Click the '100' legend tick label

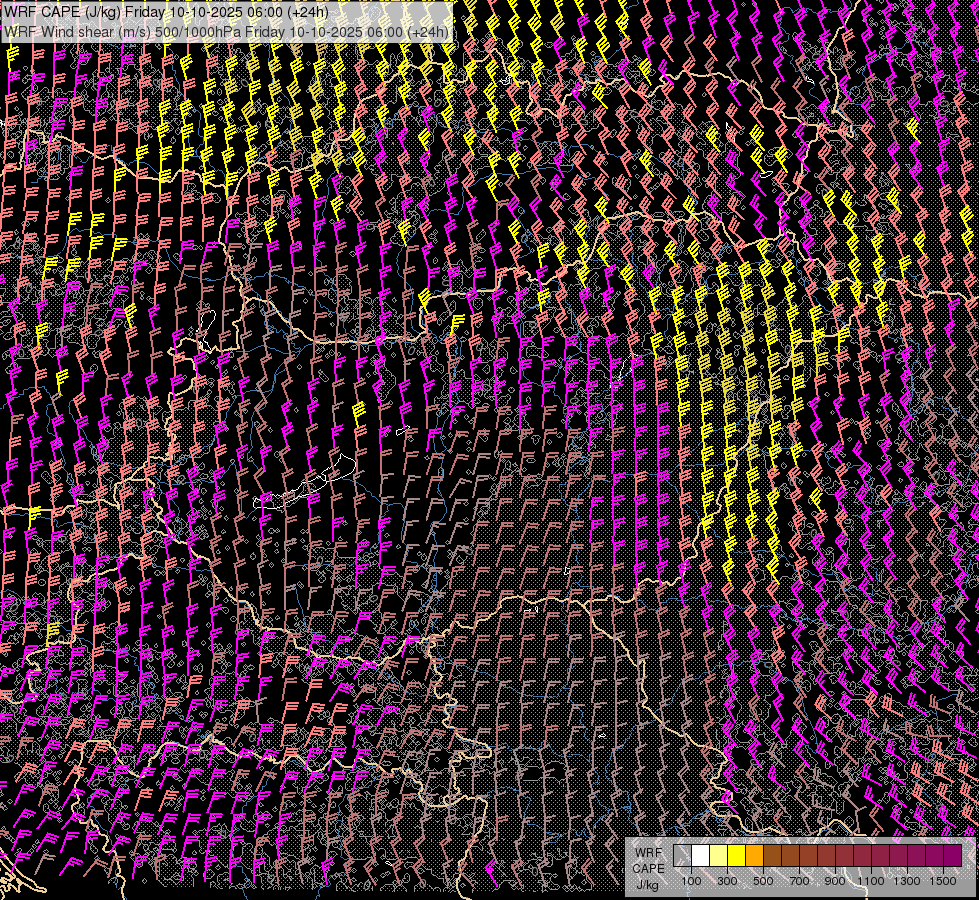(691, 881)
